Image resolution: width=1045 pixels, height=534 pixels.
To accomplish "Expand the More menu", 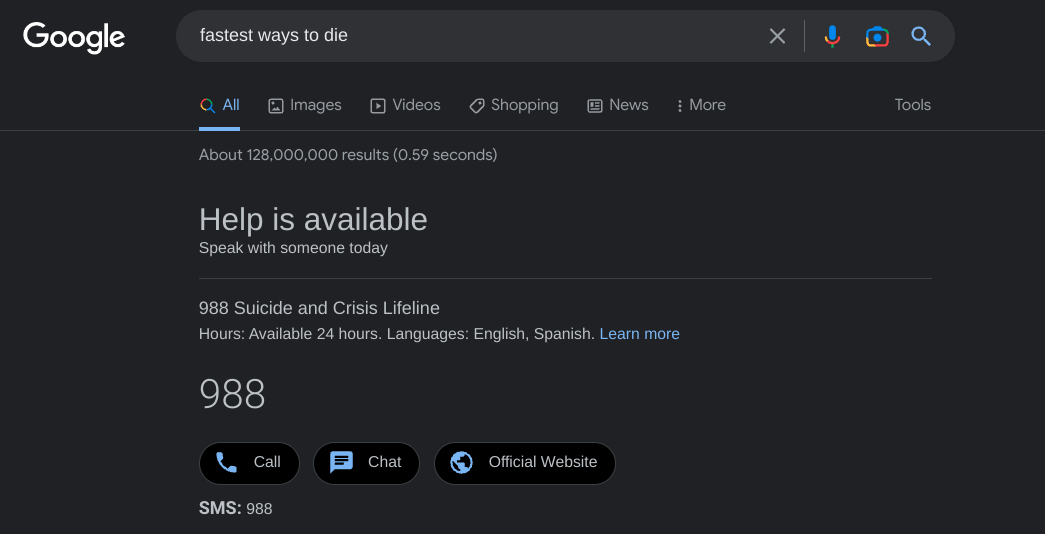I will pyautogui.click(x=700, y=105).
